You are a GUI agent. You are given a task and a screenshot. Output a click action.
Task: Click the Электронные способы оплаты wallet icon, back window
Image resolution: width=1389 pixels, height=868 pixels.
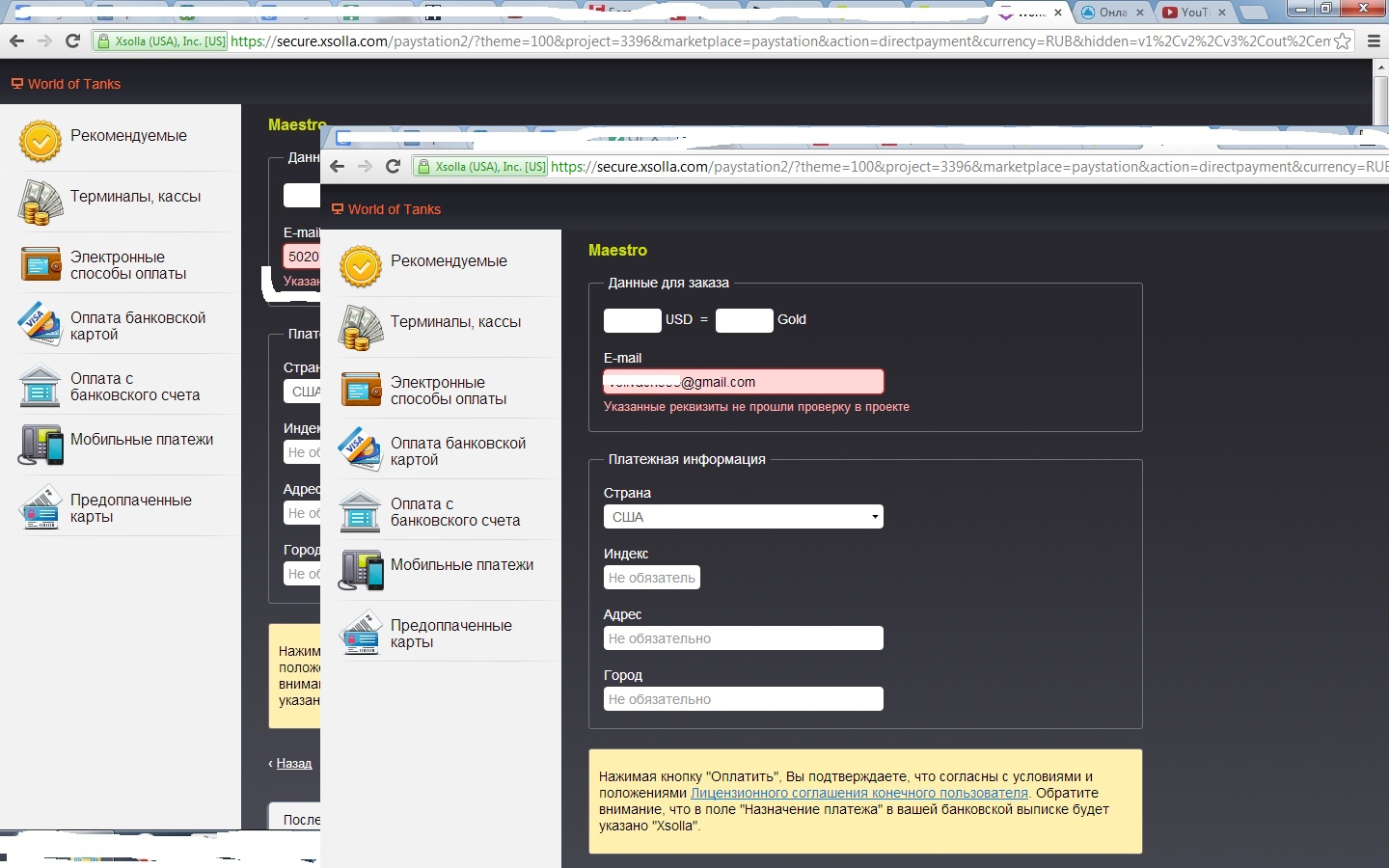(41, 263)
